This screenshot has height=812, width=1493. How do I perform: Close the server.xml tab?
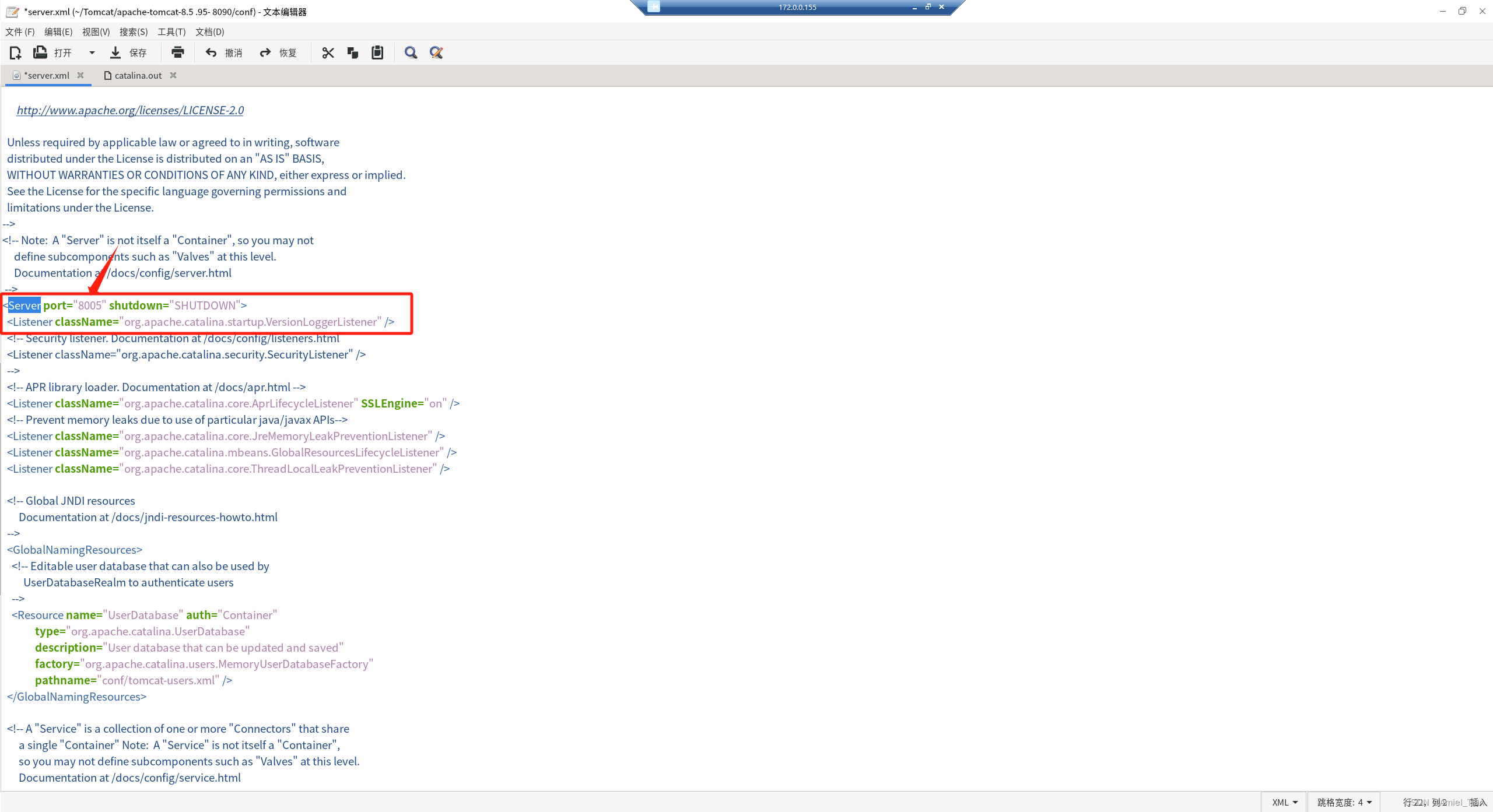[80, 75]
